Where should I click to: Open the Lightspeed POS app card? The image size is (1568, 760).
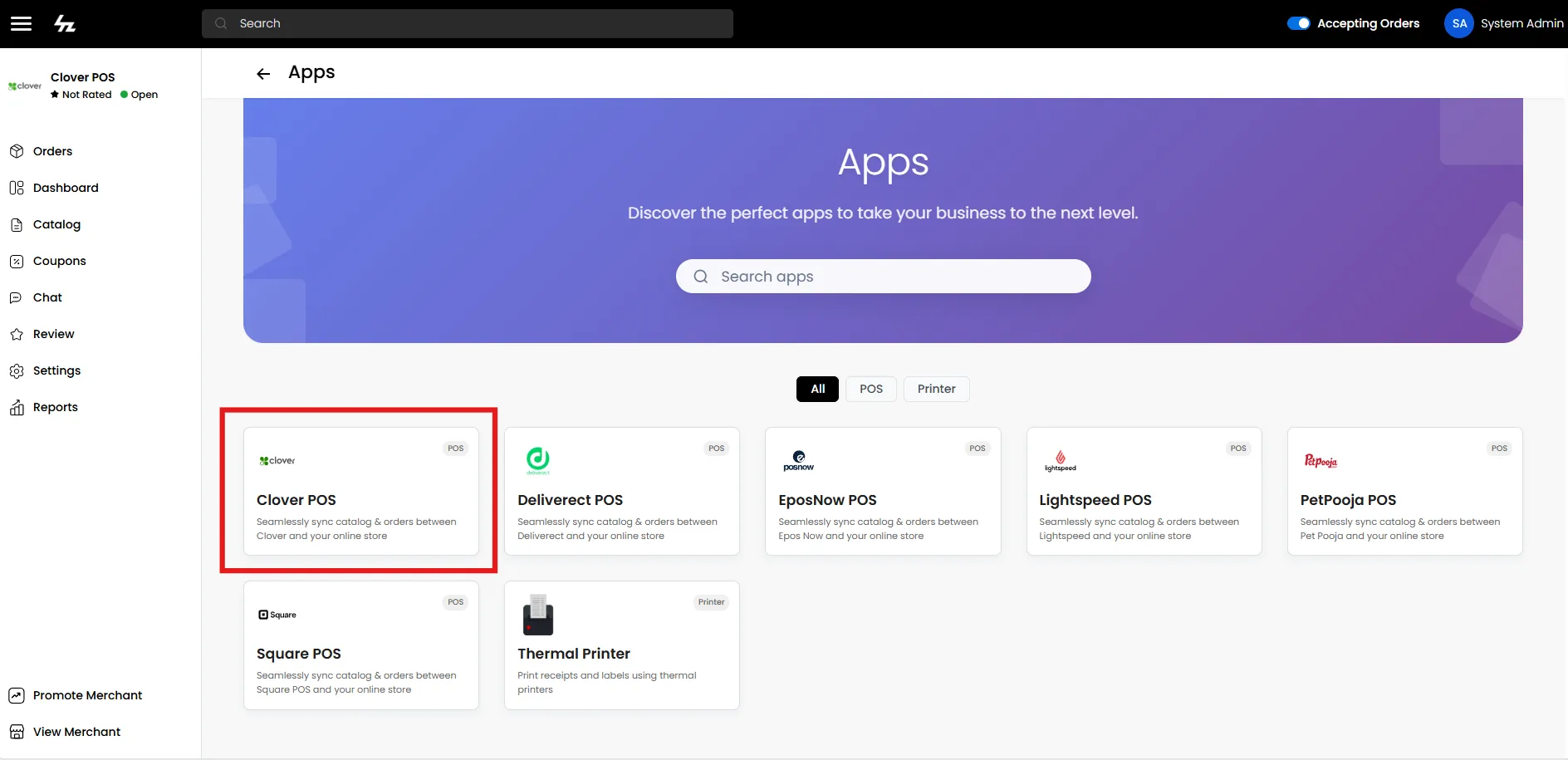coord(1144,491)
